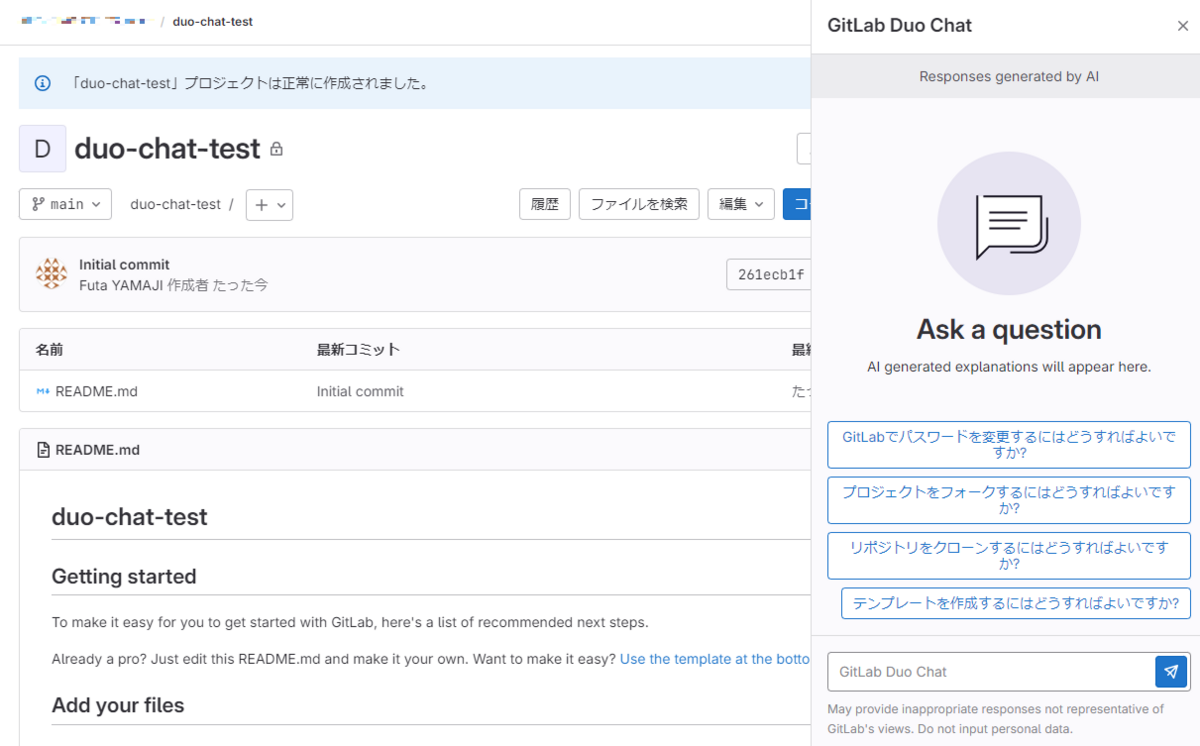The height and width of the screenshot is (746, 1200).
Task: Open README.md in the file table
Action: point(96,391)
